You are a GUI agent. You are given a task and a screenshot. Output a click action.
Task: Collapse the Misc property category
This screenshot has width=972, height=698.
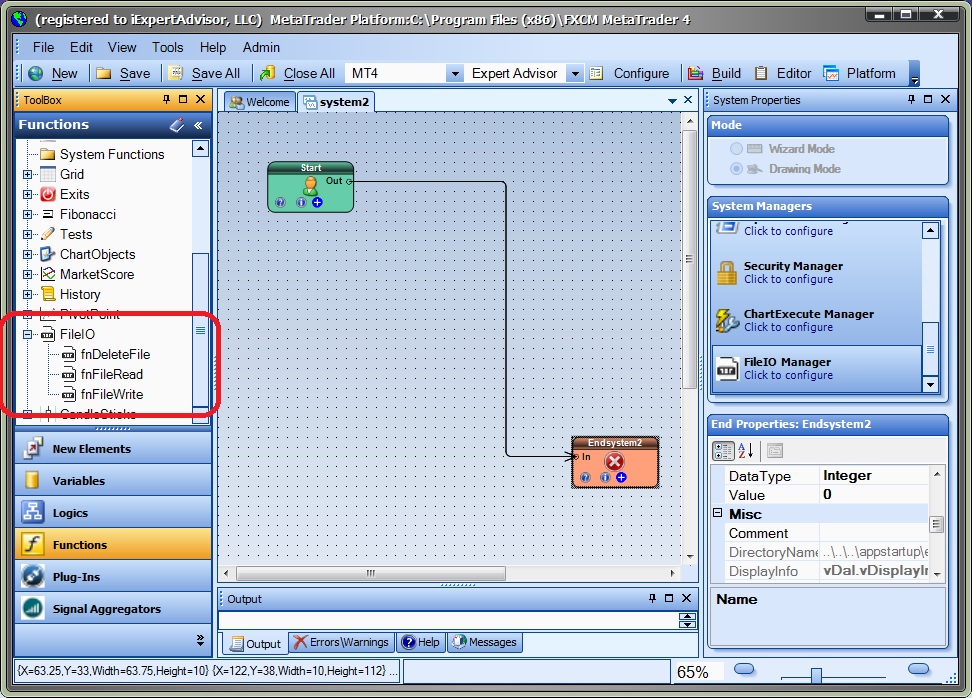pyautogui.click(x=718, y=513)
